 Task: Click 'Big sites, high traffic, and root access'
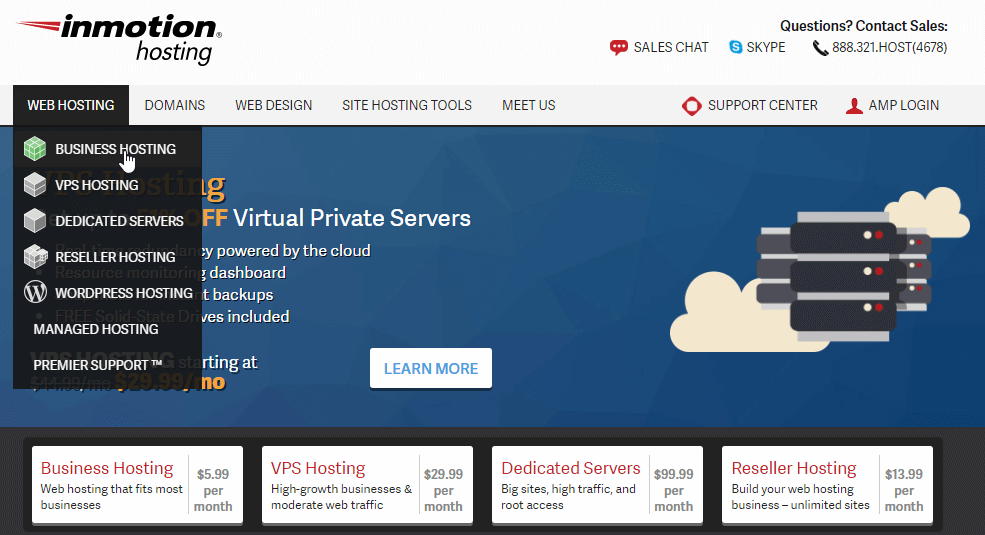[569, 497]
